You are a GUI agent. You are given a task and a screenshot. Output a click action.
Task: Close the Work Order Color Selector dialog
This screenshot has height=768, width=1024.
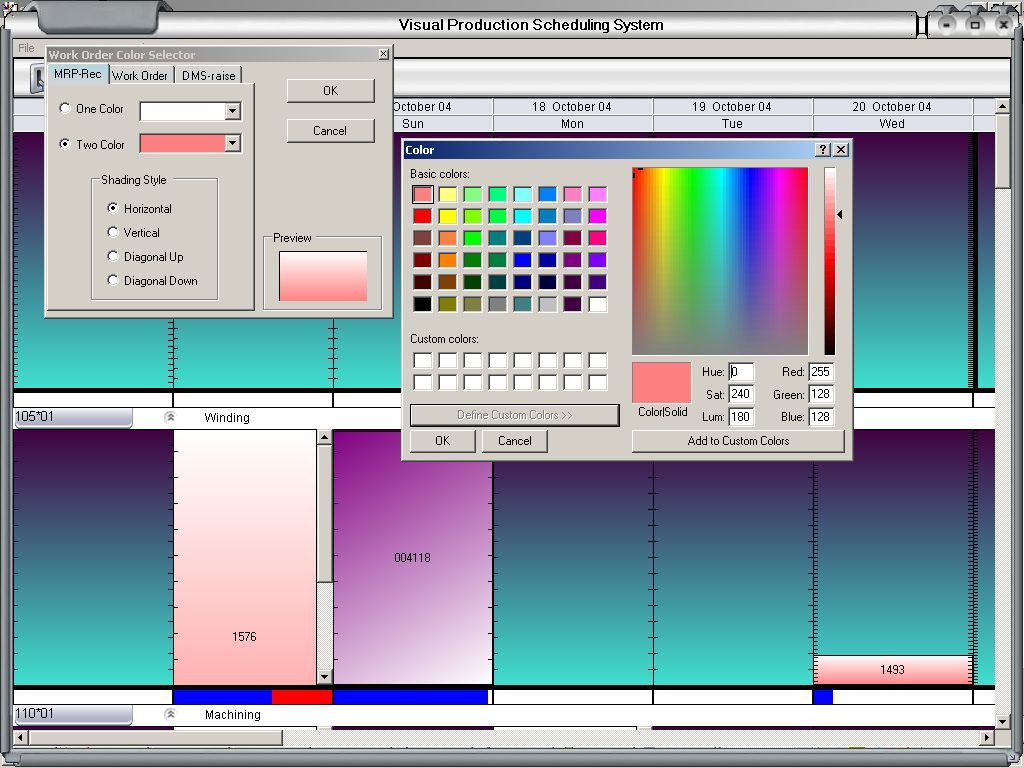pyautogui.click(x=384, y=55)
